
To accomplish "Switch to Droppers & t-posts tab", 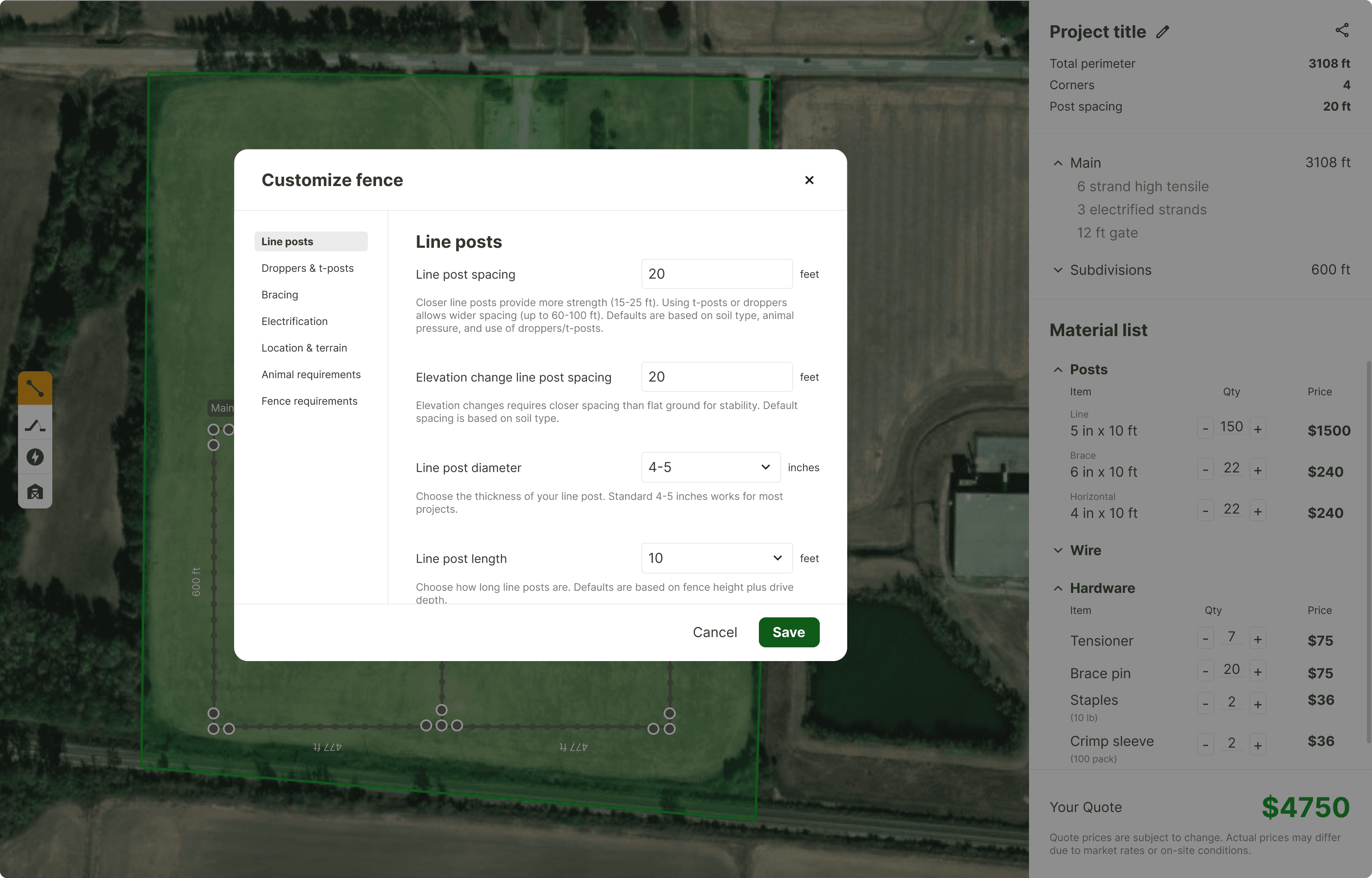I will 307,268.
